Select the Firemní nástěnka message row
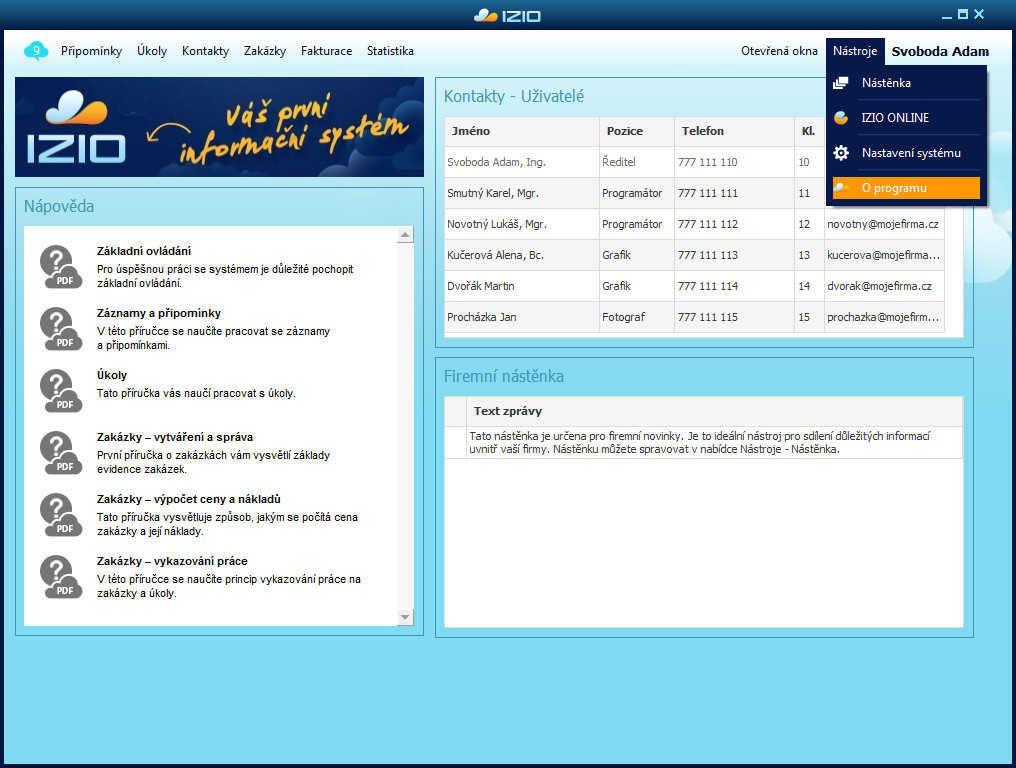Viewport: 1016px width, 768px height. (x=703, y=443)
